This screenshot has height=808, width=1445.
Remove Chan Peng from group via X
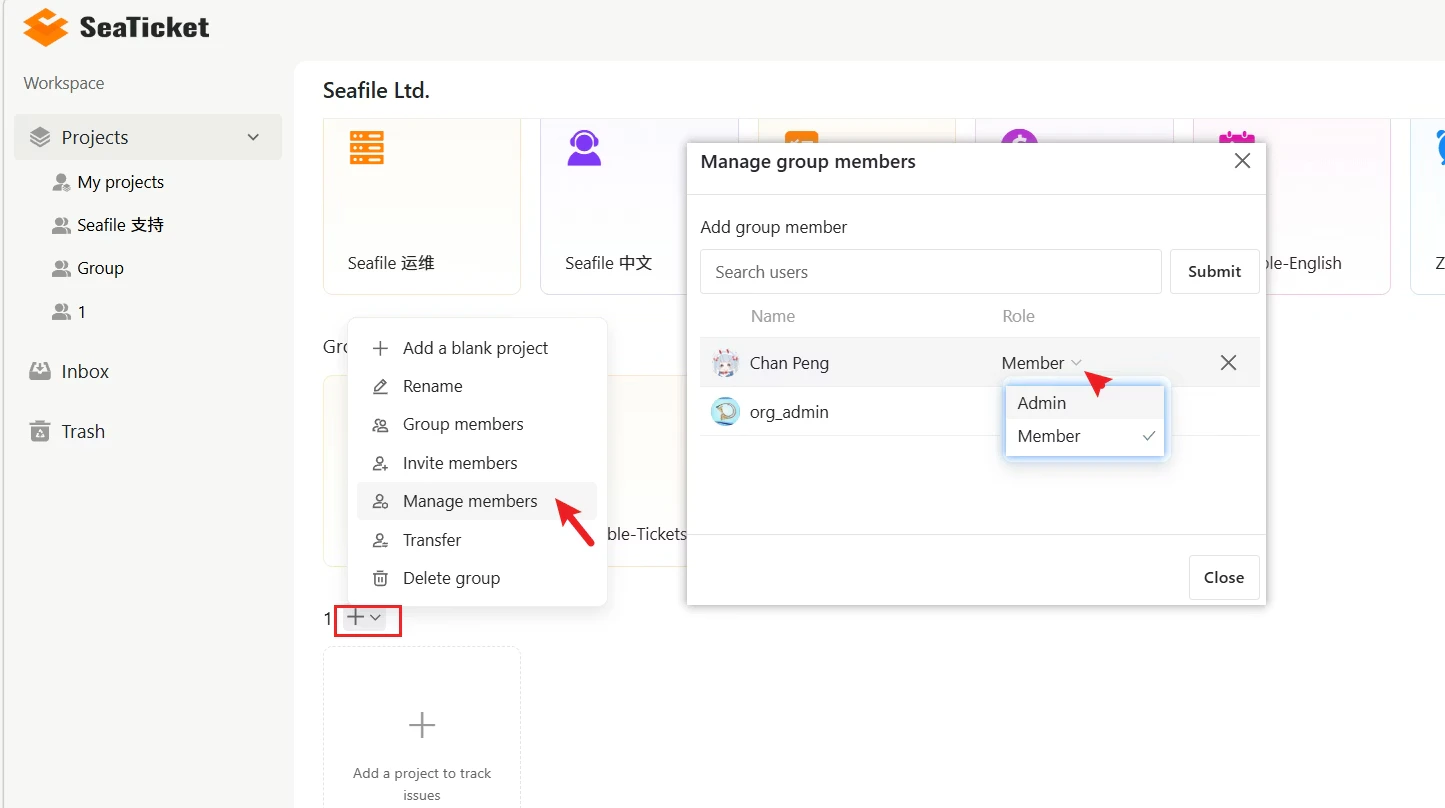click(1229, 363)
